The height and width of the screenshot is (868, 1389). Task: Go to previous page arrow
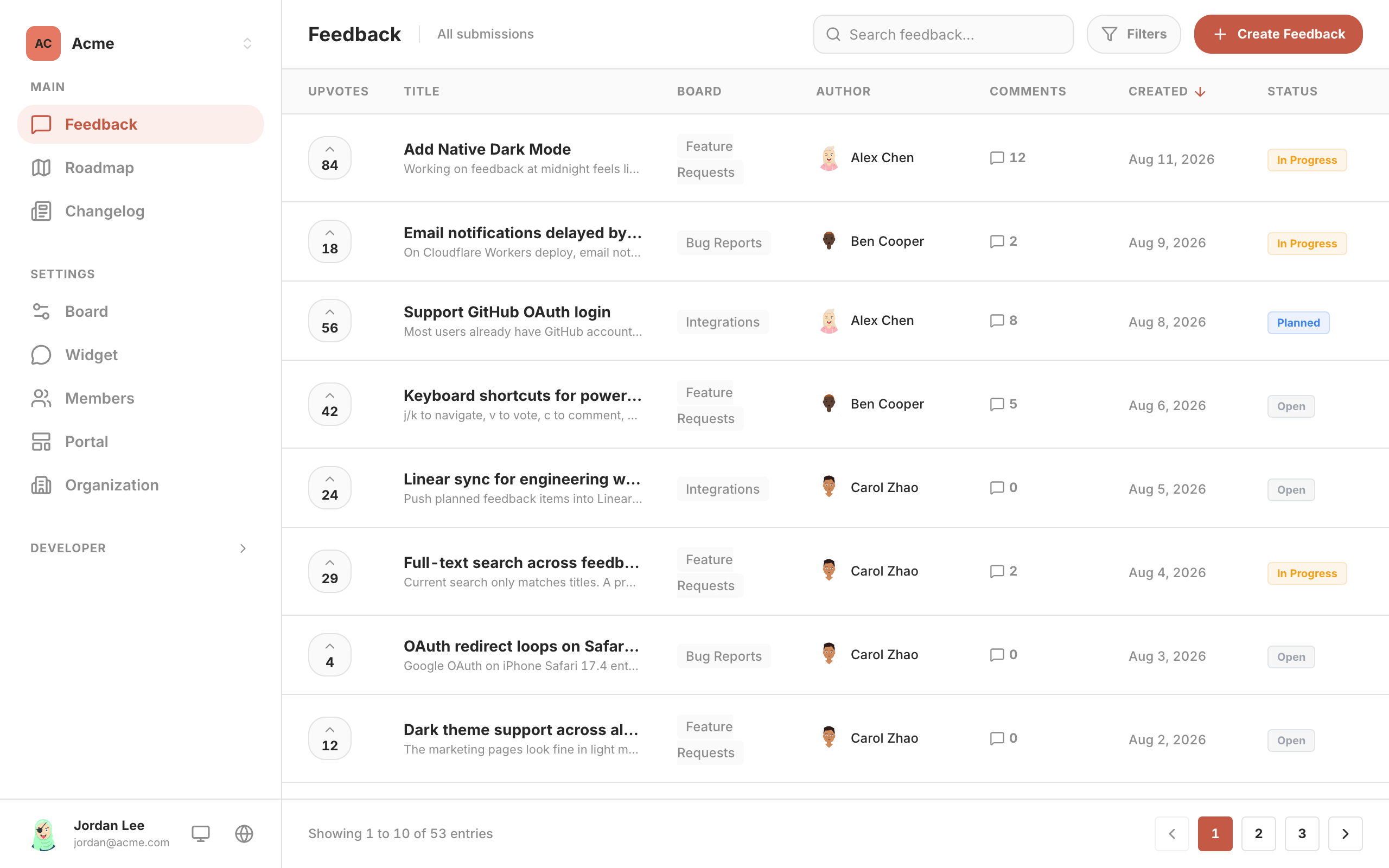click(1171, 834)
